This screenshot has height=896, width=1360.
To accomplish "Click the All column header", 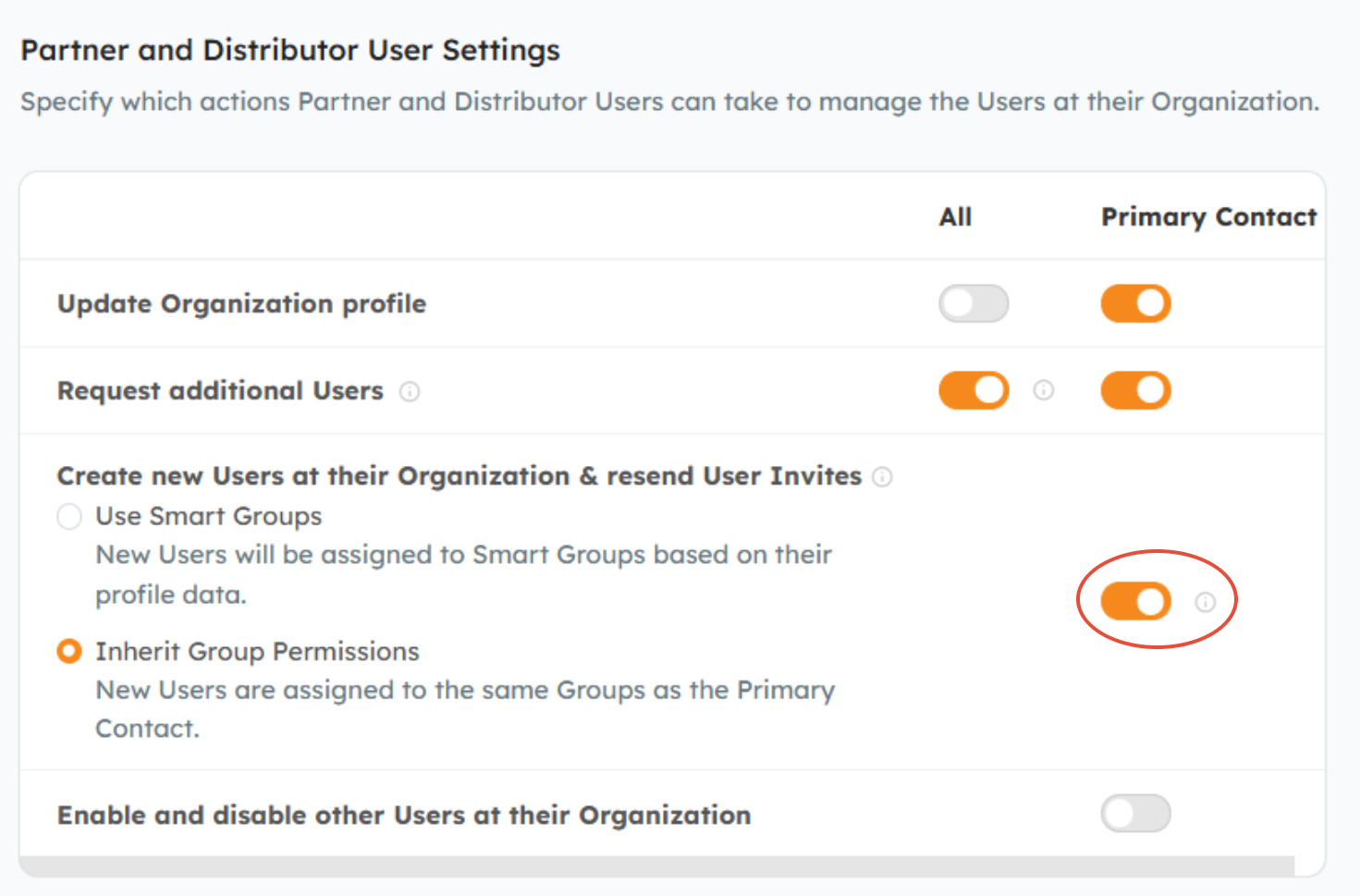I will pyautogui.click(x=955, y=217).
